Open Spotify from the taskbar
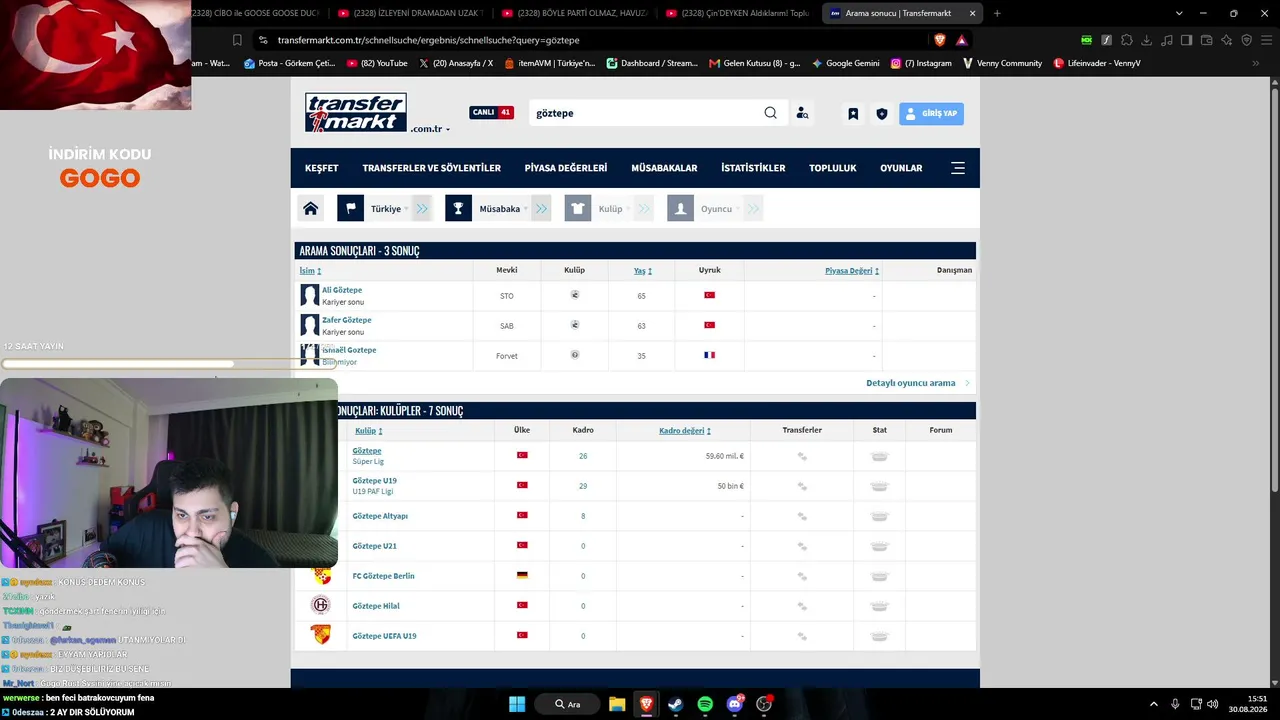The height and width of the screenshot is (720, 1280). [x=705, y=704]
